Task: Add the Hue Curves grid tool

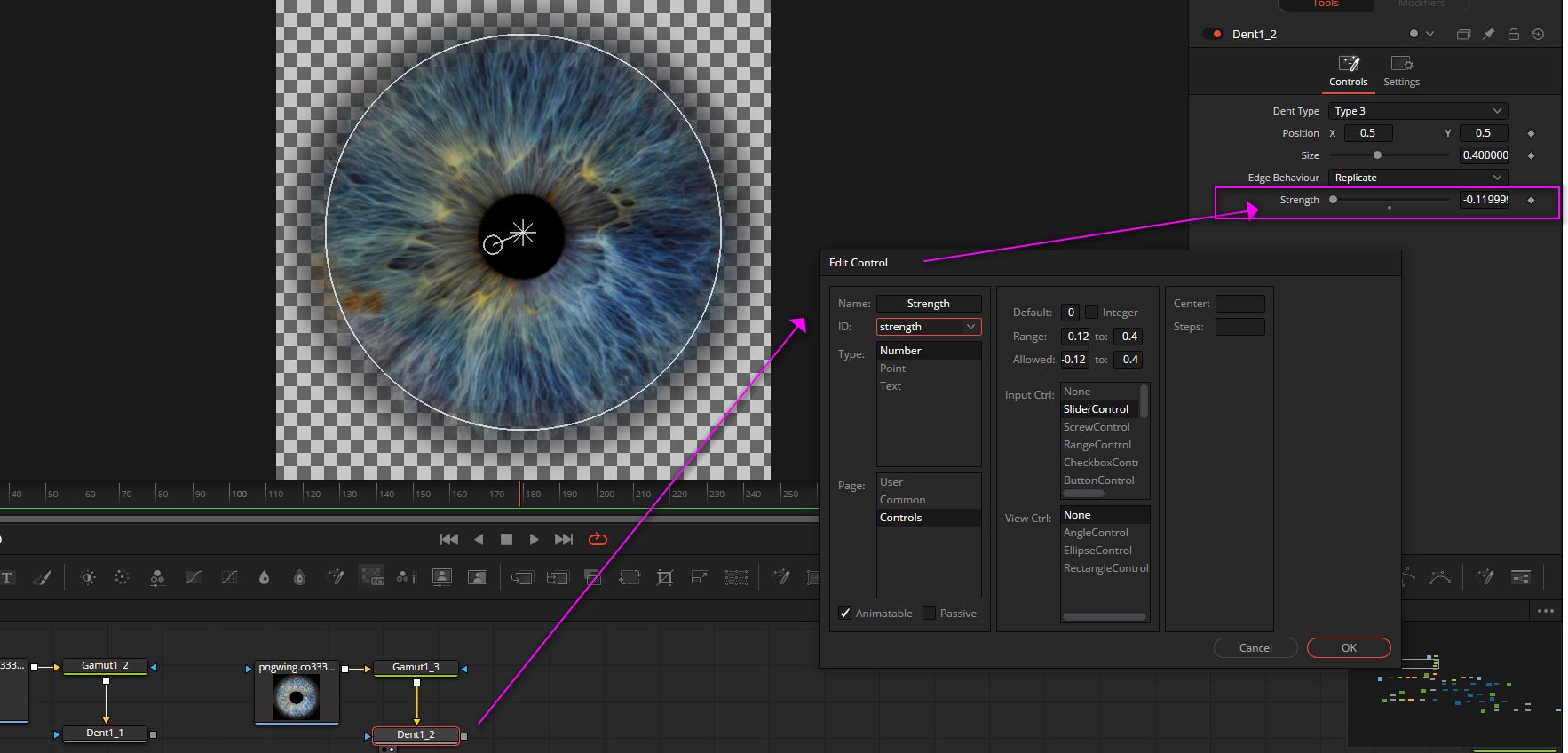Action: 229,577
